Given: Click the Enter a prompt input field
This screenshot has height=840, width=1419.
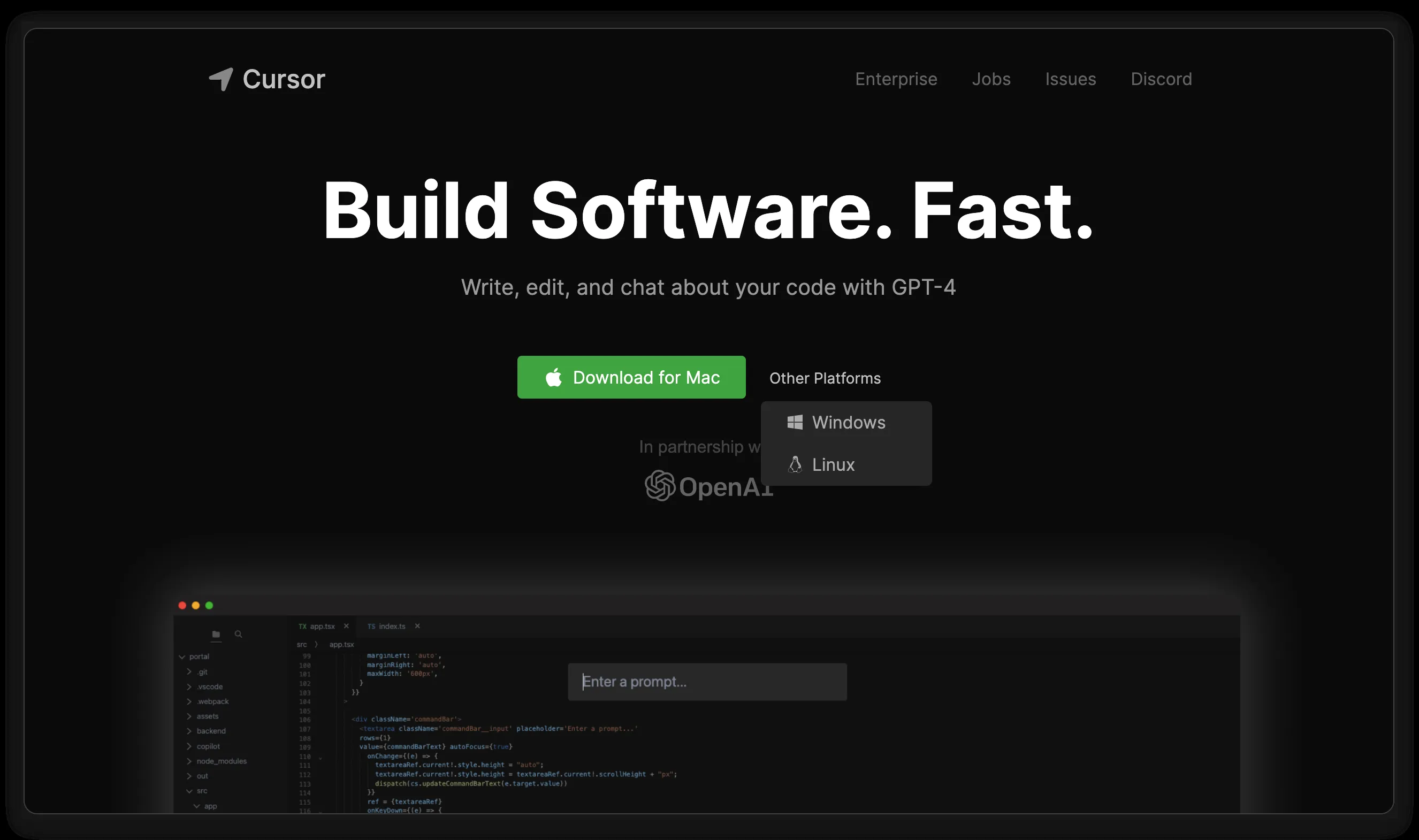Looking at the screenshot, I should tap(707, 682).
